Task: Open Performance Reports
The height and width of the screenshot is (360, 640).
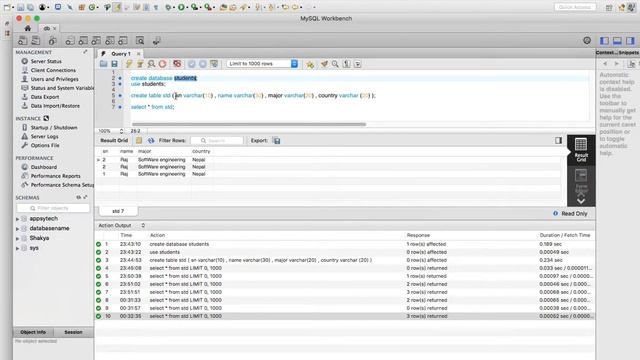Action: 55,176
